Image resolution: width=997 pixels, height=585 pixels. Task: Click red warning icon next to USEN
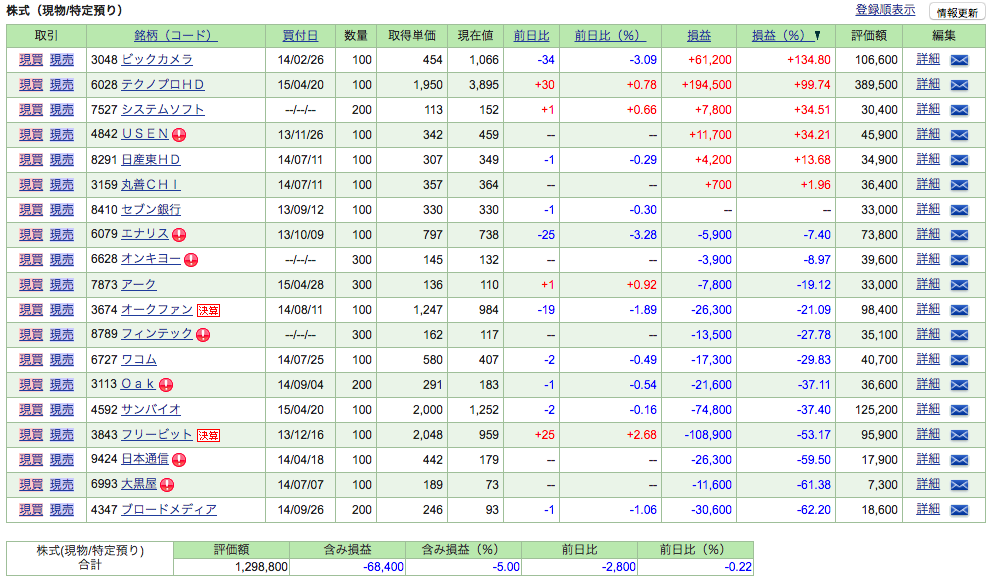pos(179,135)
